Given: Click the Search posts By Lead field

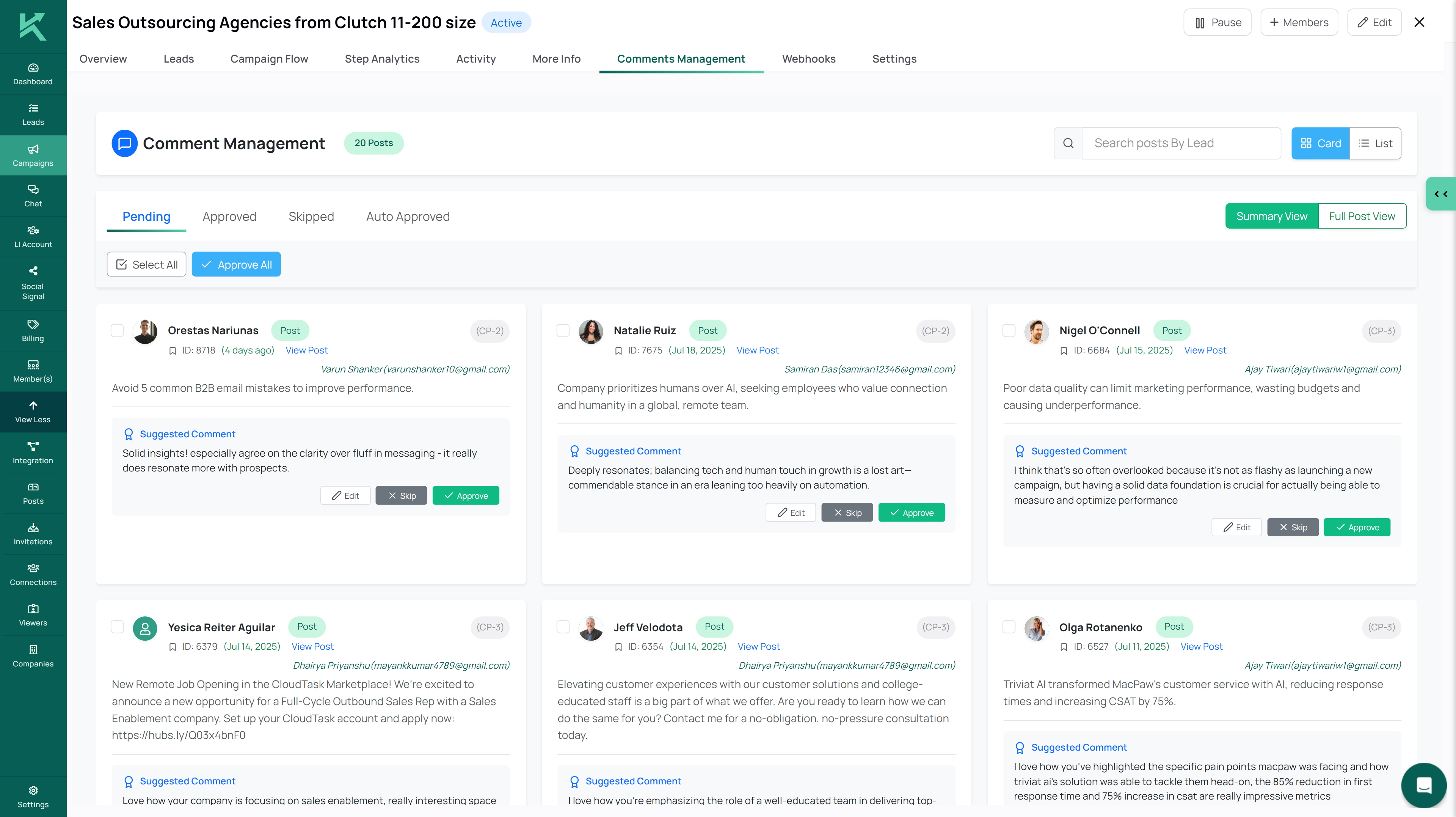Looking at the screenshot, I should click(x=1181, y=143).
